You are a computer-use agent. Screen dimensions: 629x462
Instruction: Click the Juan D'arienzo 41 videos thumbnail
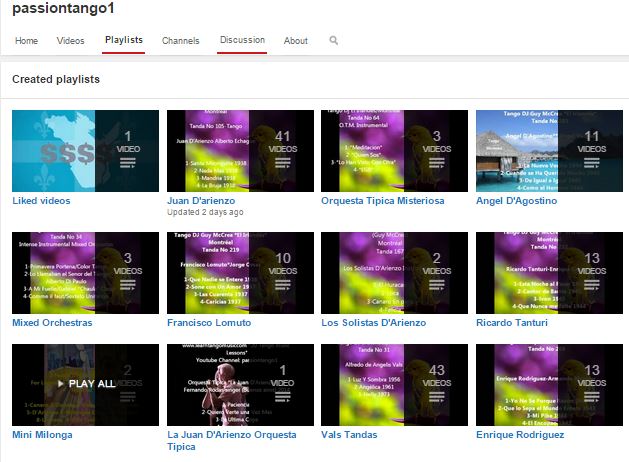coord(240,151)
